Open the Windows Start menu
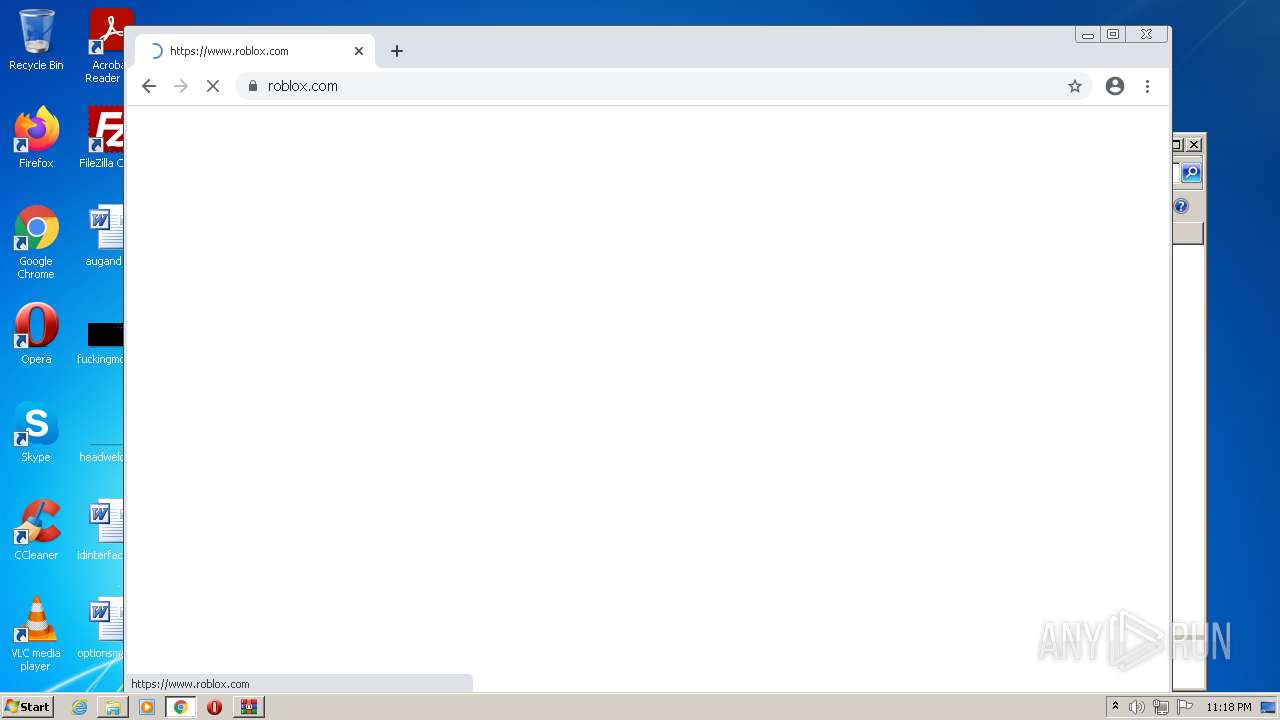1280x720 pixels. click(27, 707)
